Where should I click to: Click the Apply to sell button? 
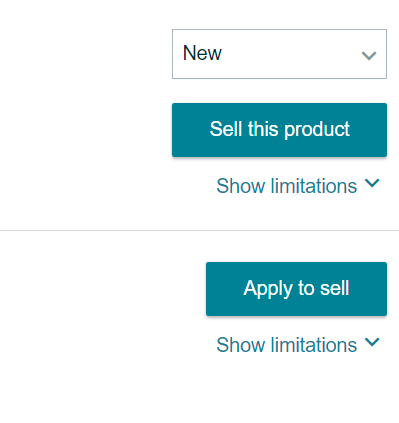point(296,289)
